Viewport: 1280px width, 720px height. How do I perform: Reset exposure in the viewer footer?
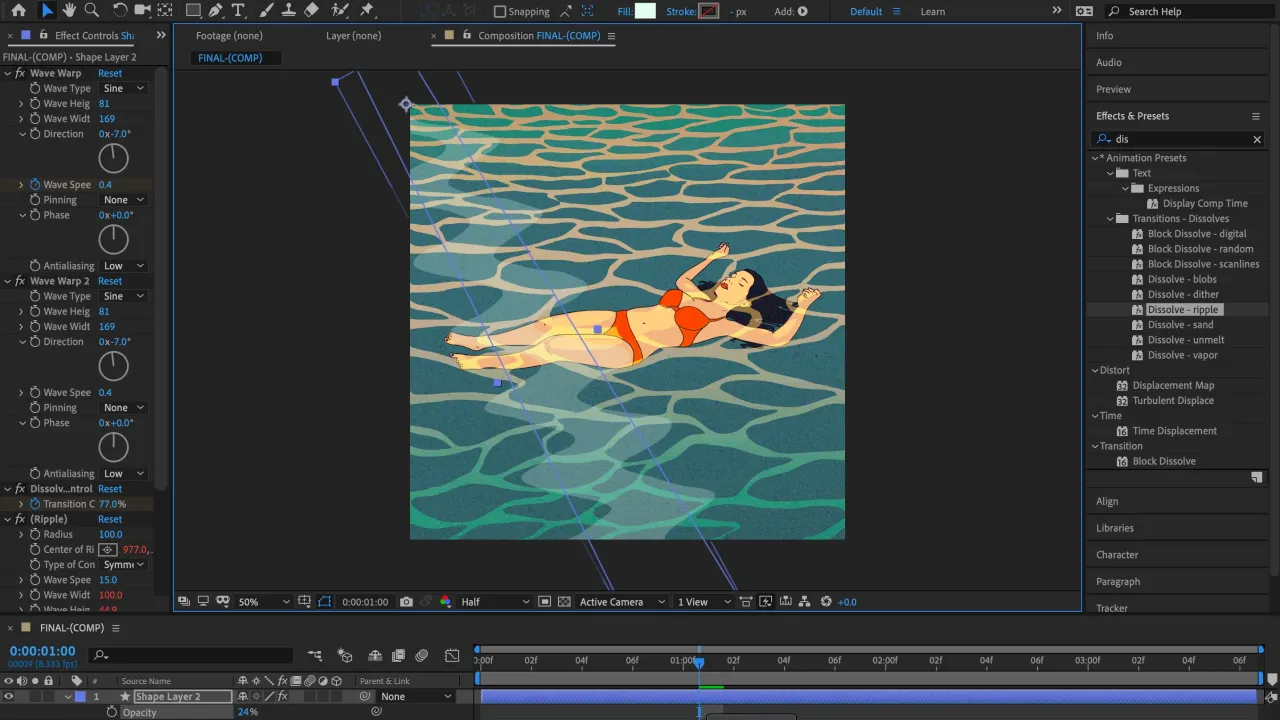[826, 602]
